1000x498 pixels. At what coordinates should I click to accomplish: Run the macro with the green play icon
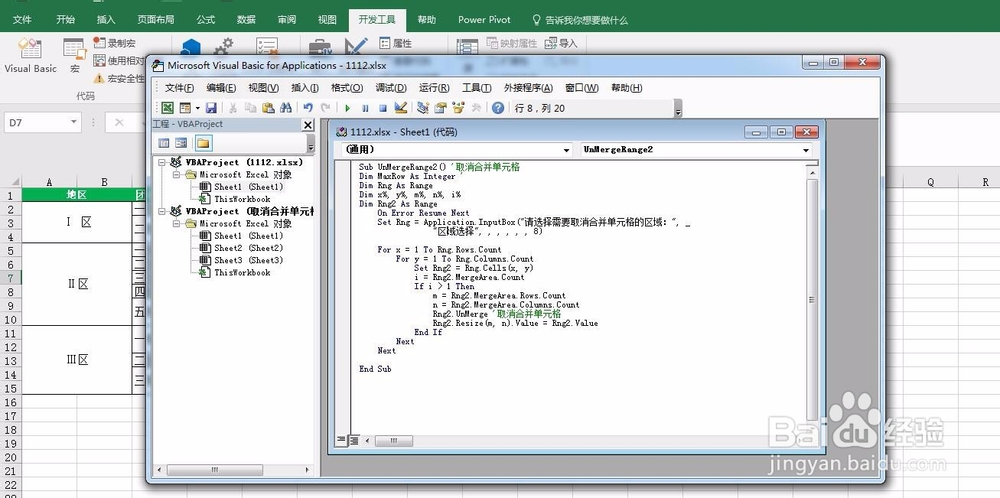coord(348,108)
